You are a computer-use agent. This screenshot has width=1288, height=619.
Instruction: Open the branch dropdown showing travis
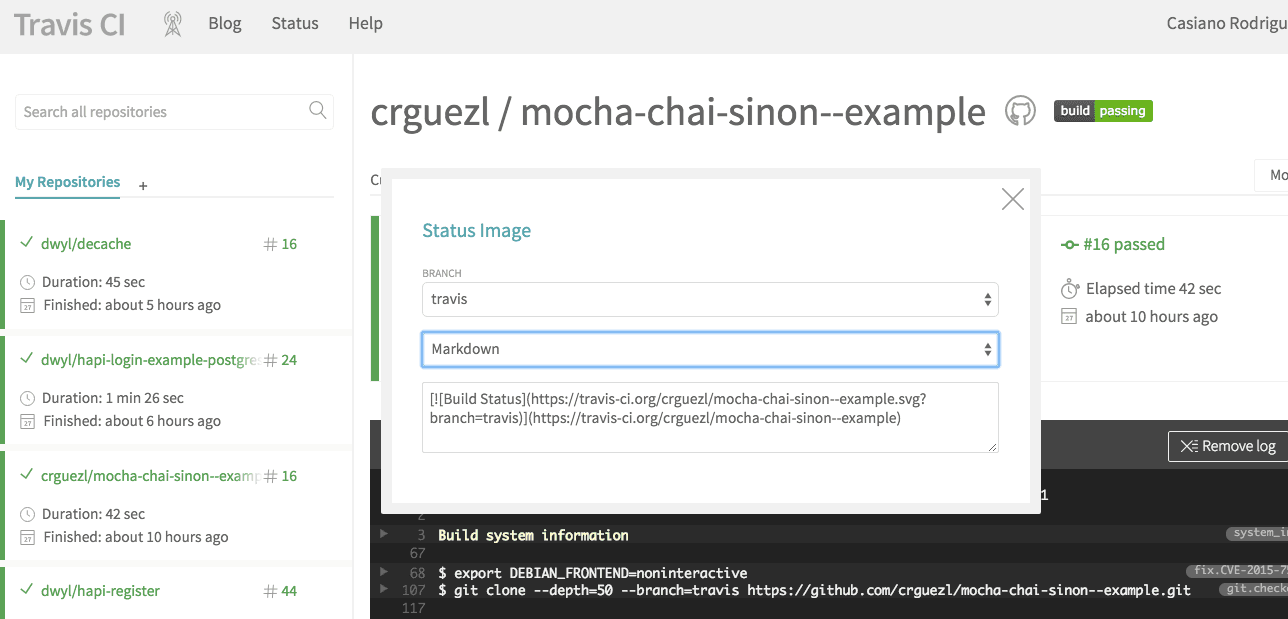tap(710, 299)
